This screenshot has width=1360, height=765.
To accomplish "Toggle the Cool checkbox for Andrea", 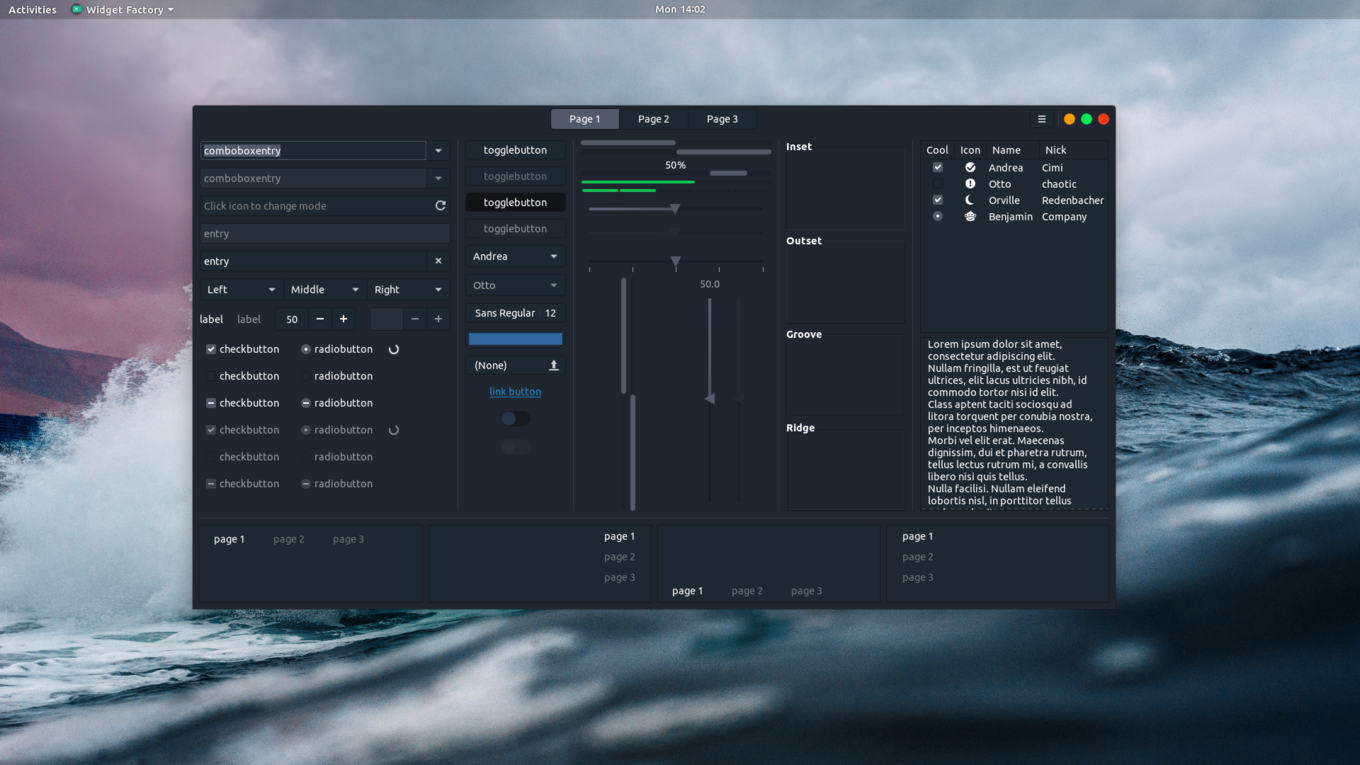I will coord(937,167).
